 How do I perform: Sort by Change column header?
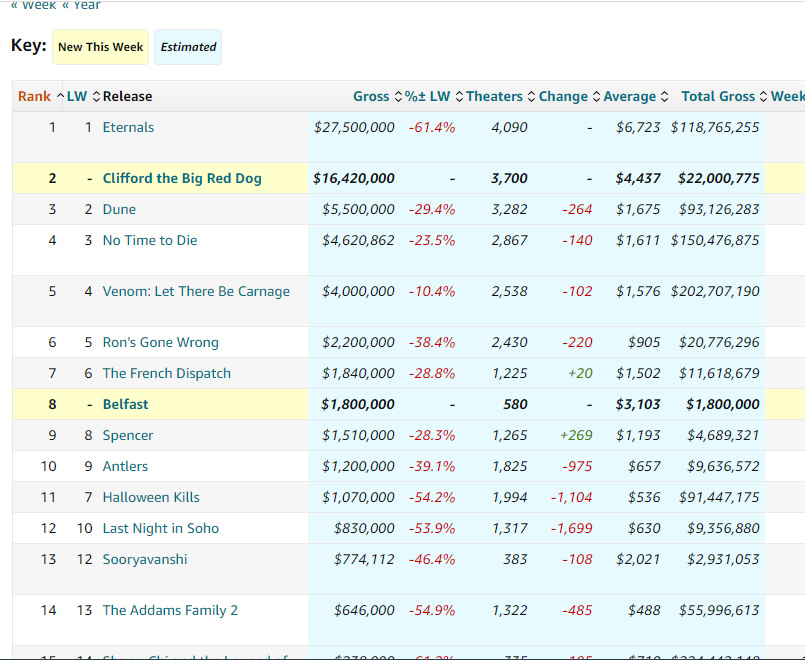click(x=563, y=96)
